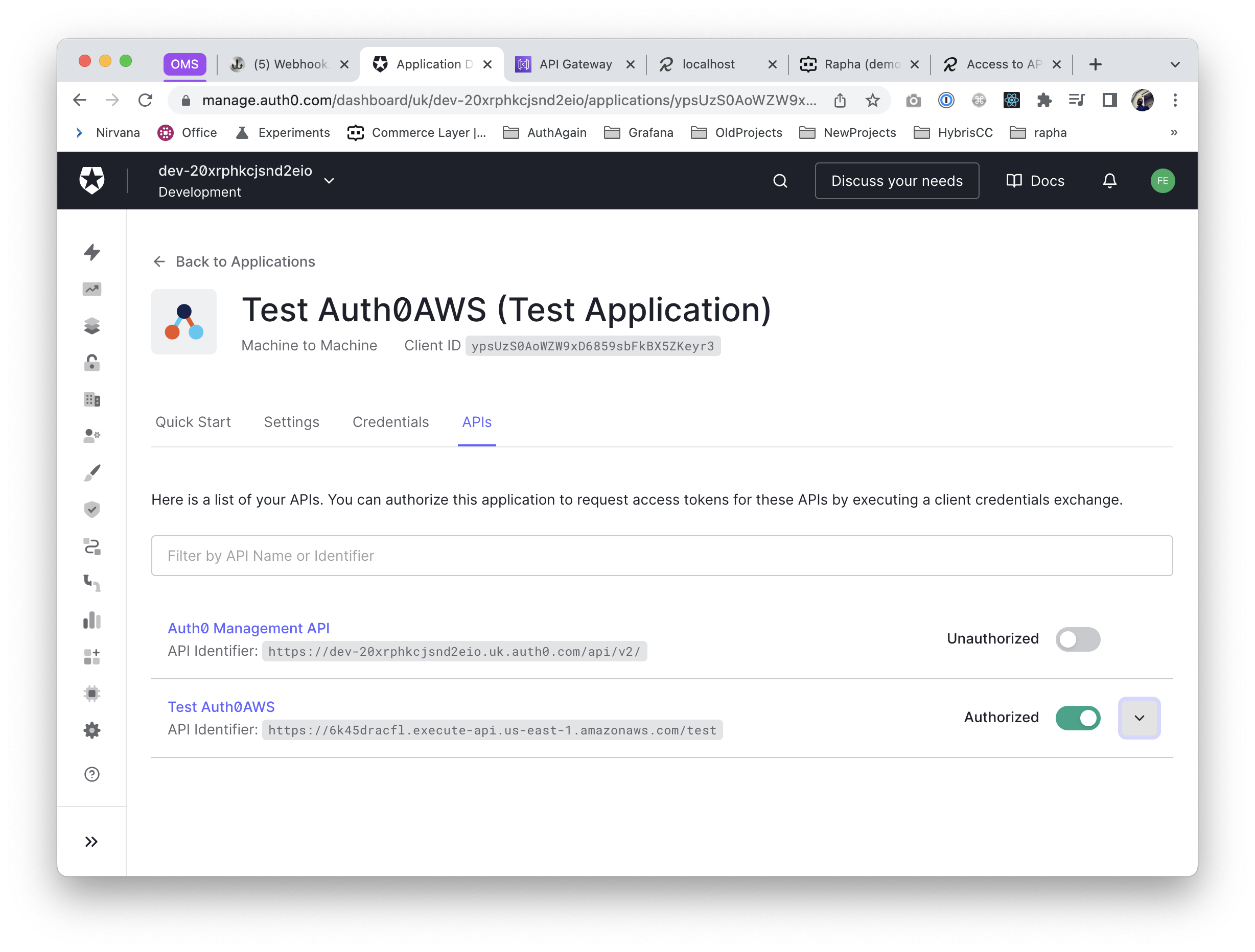The width and height of the screenshot is (1255, 952).
Task: Open Branding paintbrush sidebar icon
Action: coord(92,473)
